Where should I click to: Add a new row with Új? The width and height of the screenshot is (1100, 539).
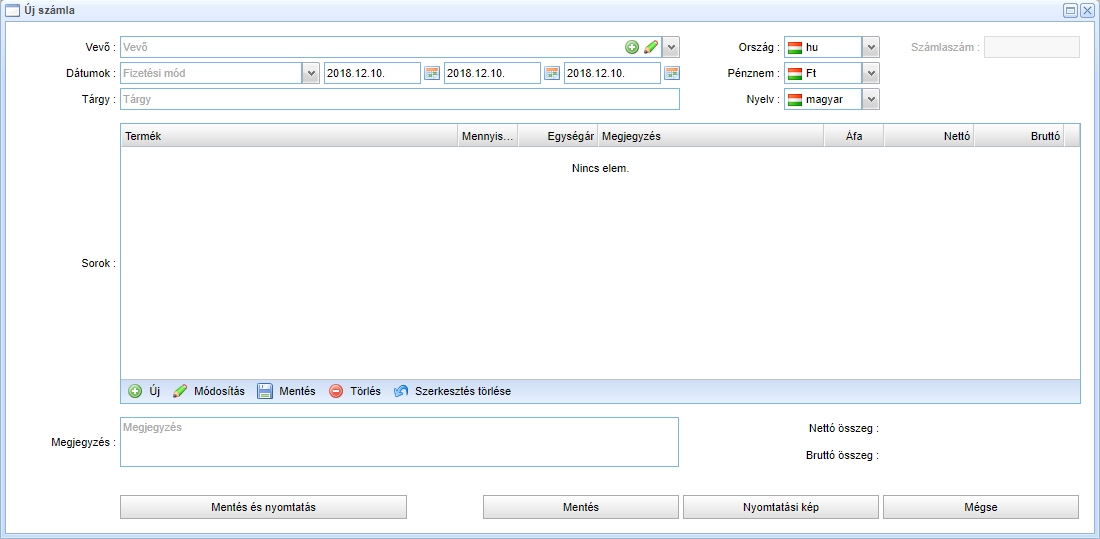click(144, 391)
